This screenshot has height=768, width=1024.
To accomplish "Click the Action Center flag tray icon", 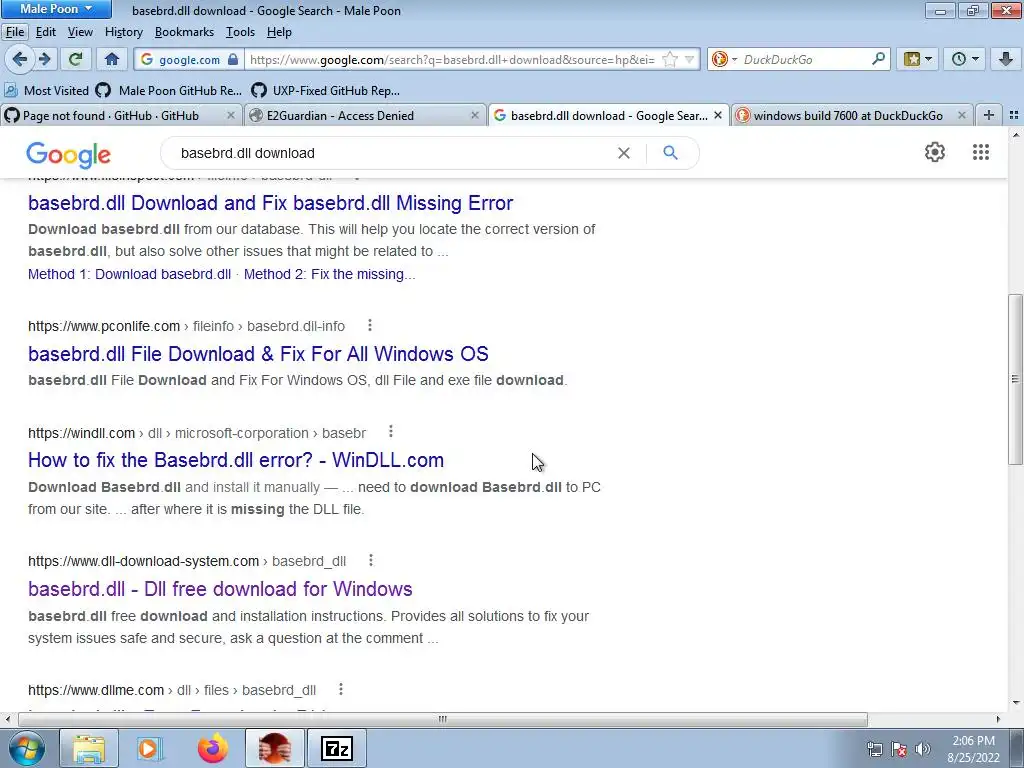I will [899, 749].
